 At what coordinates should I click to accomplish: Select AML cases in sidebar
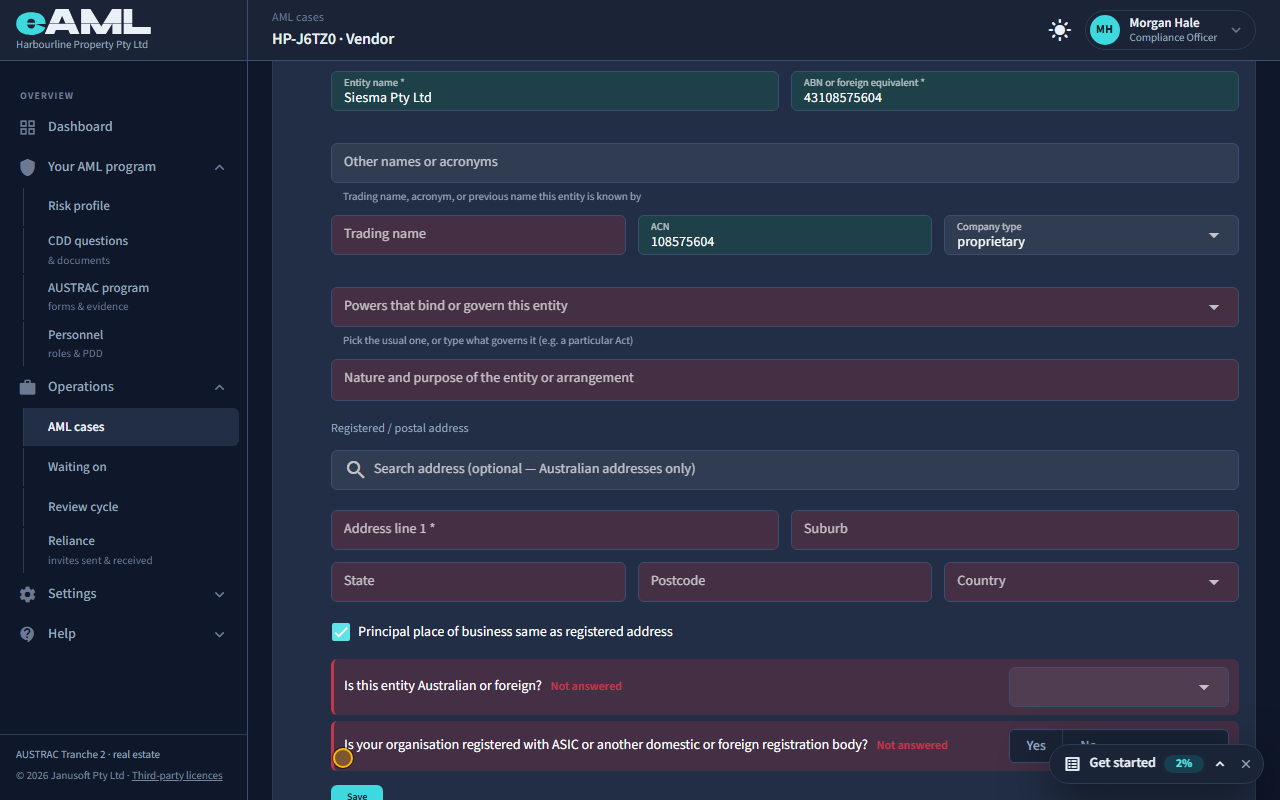click(130, 427)
